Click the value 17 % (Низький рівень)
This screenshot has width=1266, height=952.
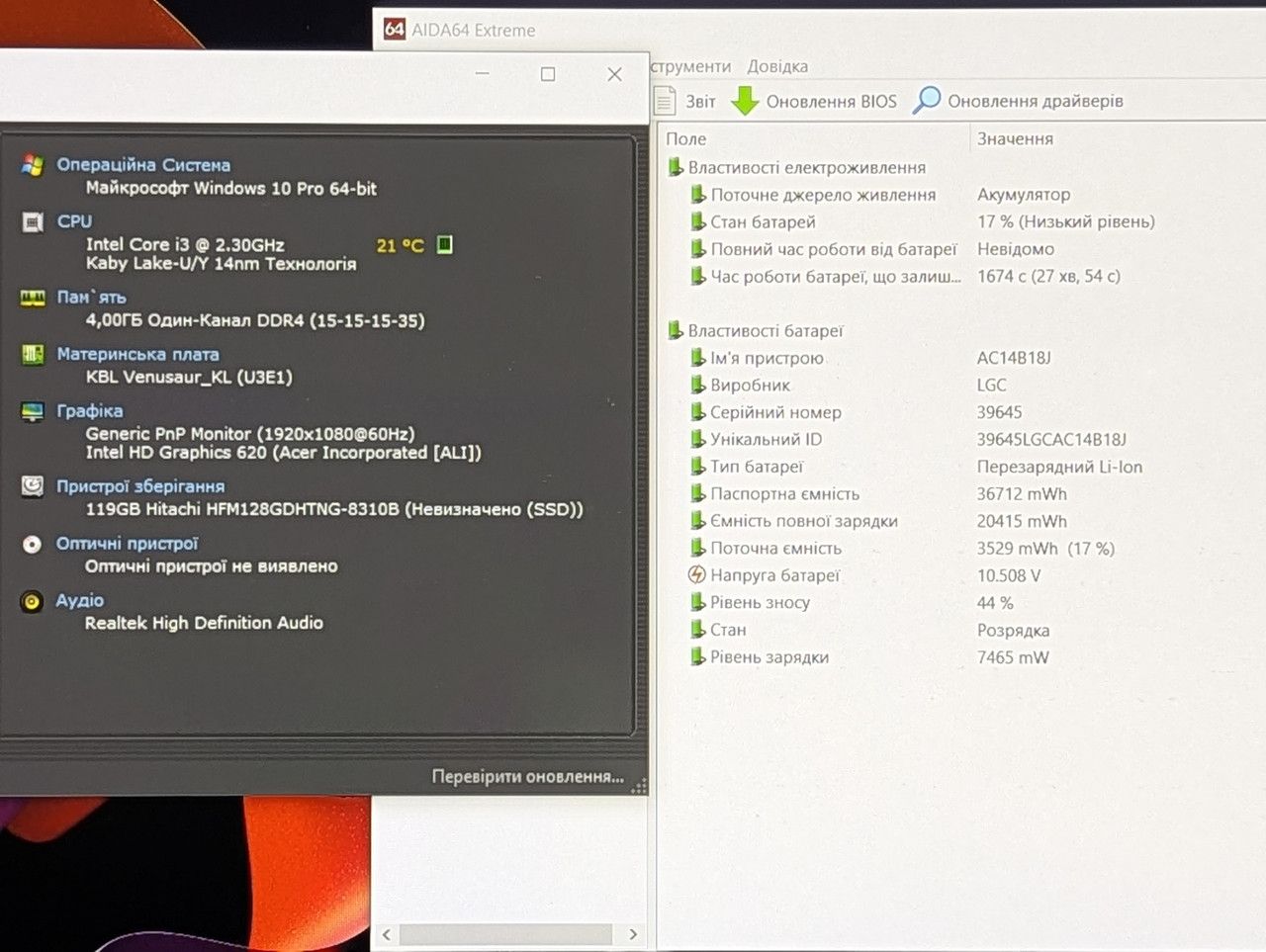1066,221
